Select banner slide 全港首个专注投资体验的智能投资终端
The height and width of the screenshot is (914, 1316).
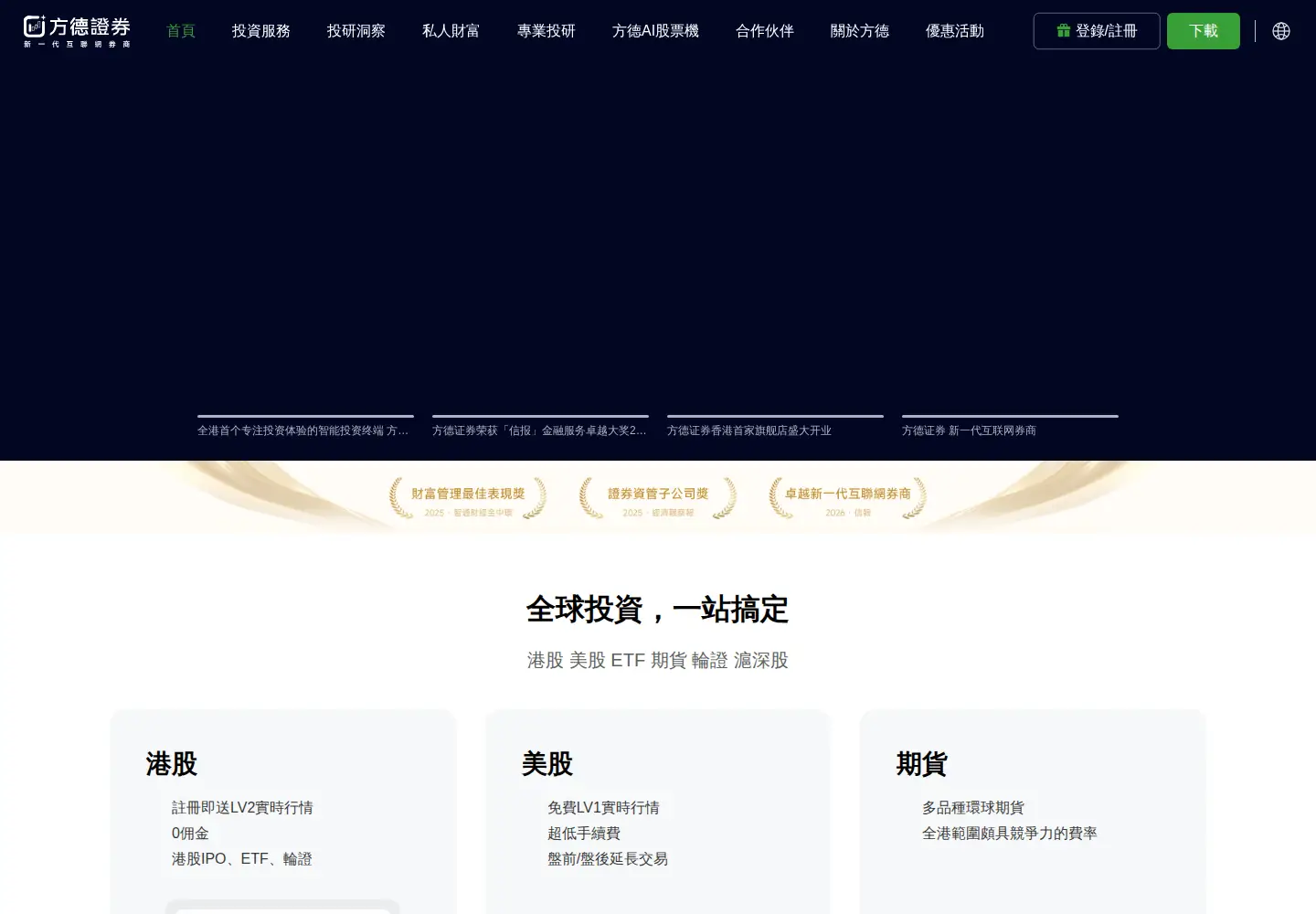pyautogui.click(x=305, y=428)
